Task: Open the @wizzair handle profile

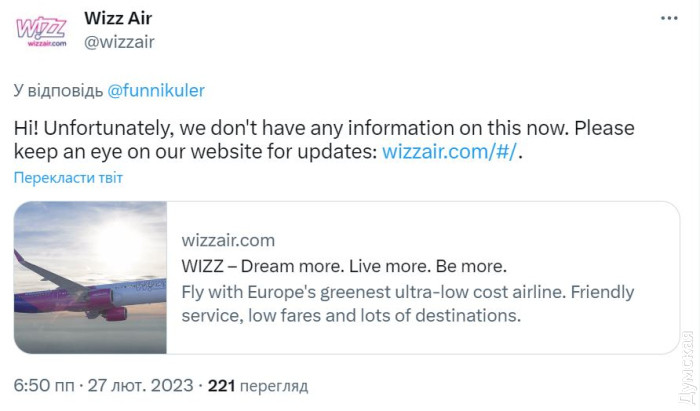Action: click(x=119, y=41)
